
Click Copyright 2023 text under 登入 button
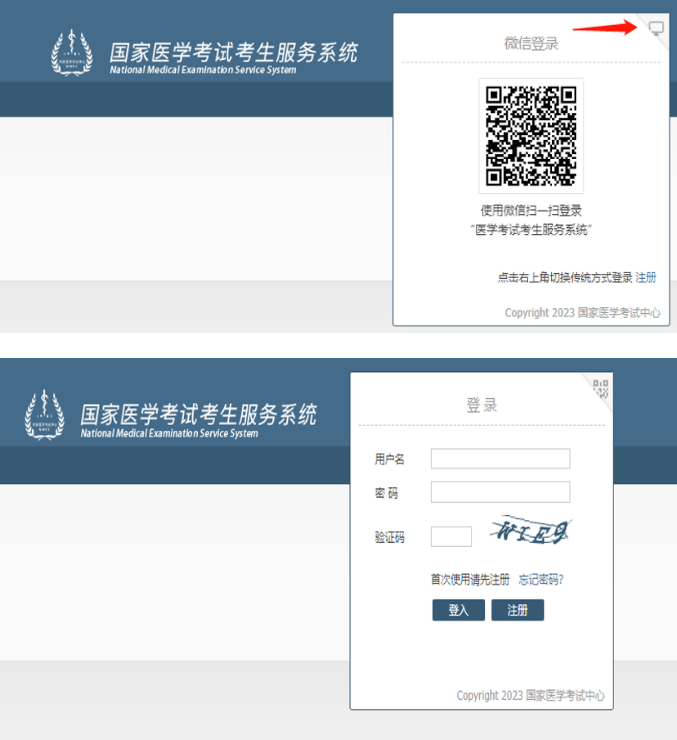coord(530,695)
